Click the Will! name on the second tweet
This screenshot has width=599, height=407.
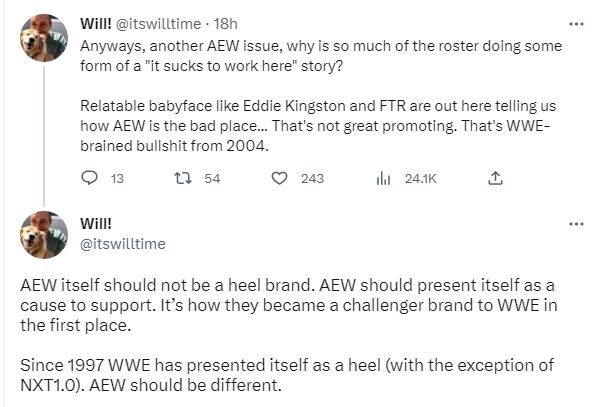pos(96,224)
